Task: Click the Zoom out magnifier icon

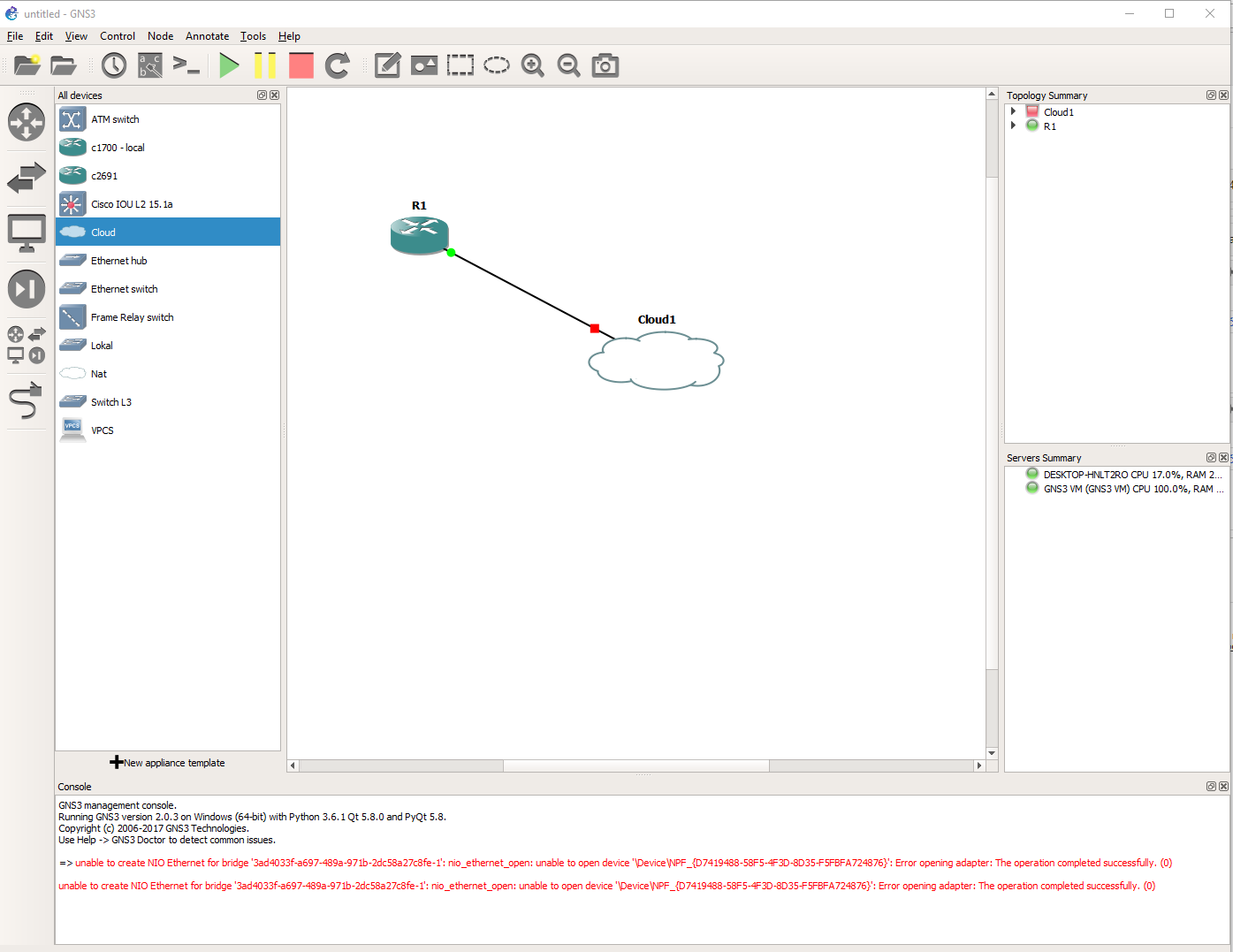Action: coord(569,65)
